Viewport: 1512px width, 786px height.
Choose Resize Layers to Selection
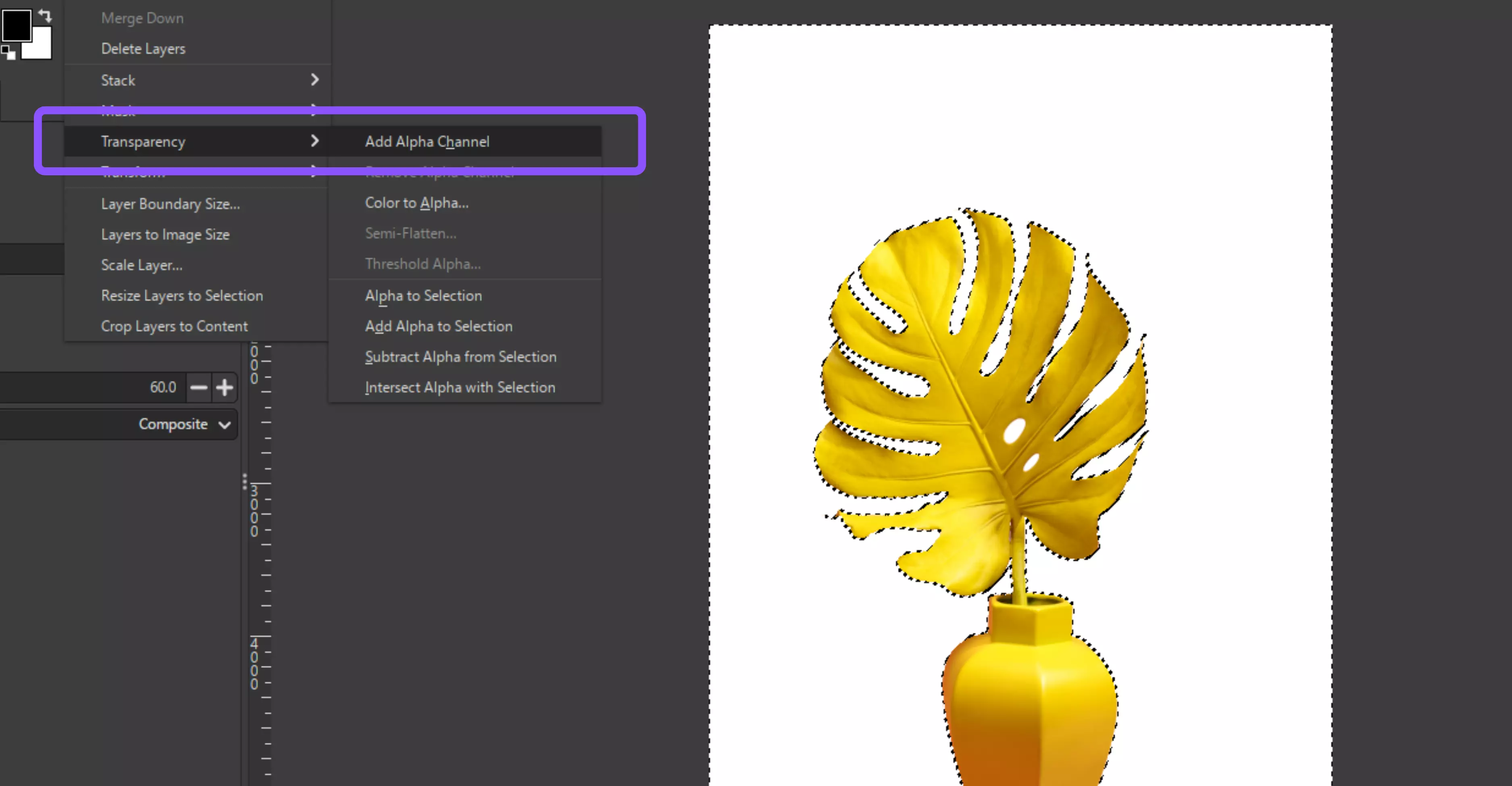(x=181, y=295)
